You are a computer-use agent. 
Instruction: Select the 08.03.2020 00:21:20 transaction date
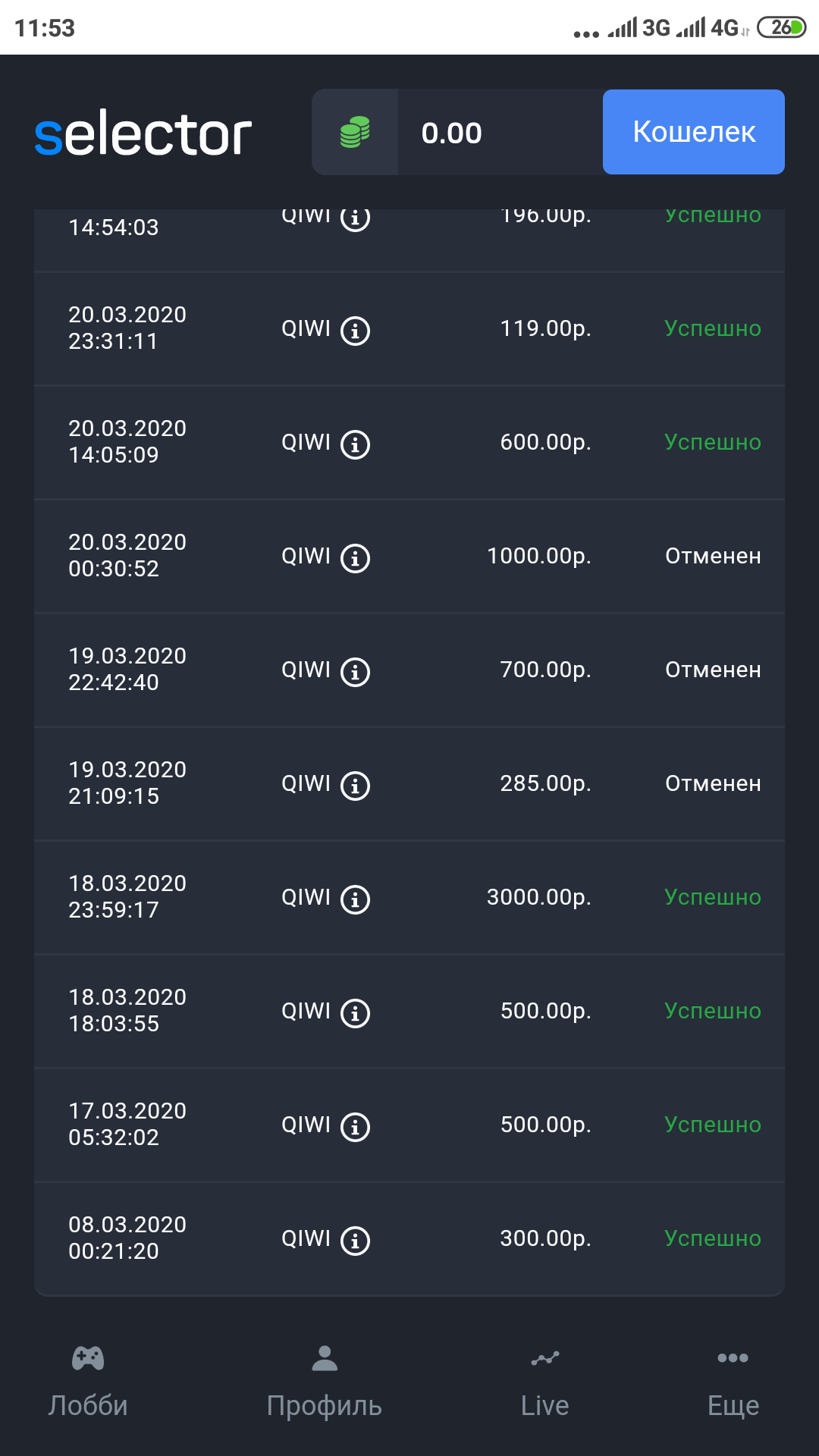click(x=127, y=1238)
